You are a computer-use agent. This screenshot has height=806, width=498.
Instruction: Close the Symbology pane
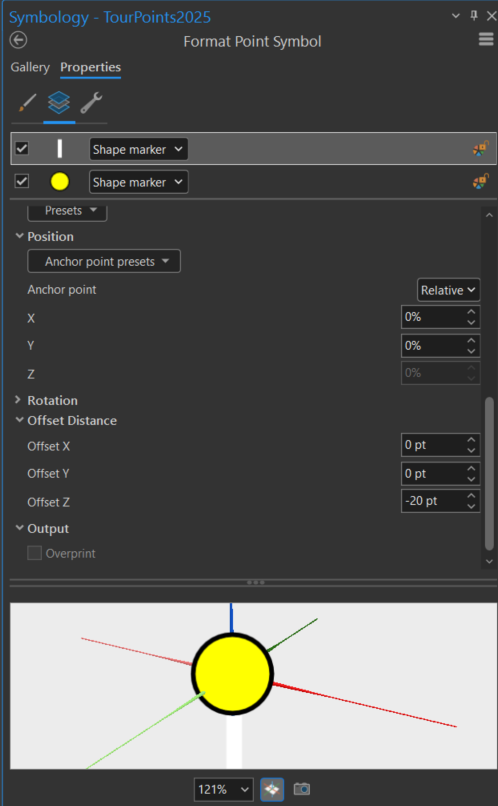(x=491, y=16)
